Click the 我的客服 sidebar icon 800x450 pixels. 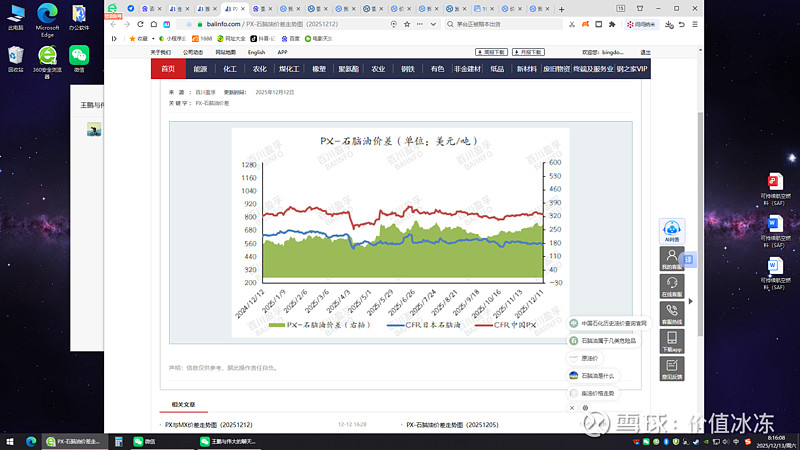672,259
